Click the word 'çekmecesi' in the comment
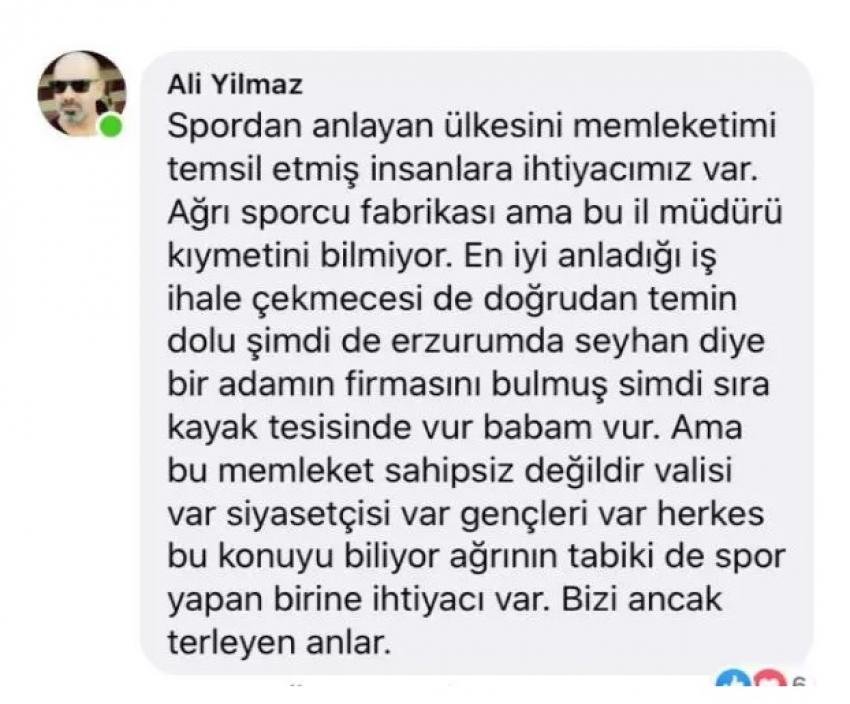 pos(337,300)
